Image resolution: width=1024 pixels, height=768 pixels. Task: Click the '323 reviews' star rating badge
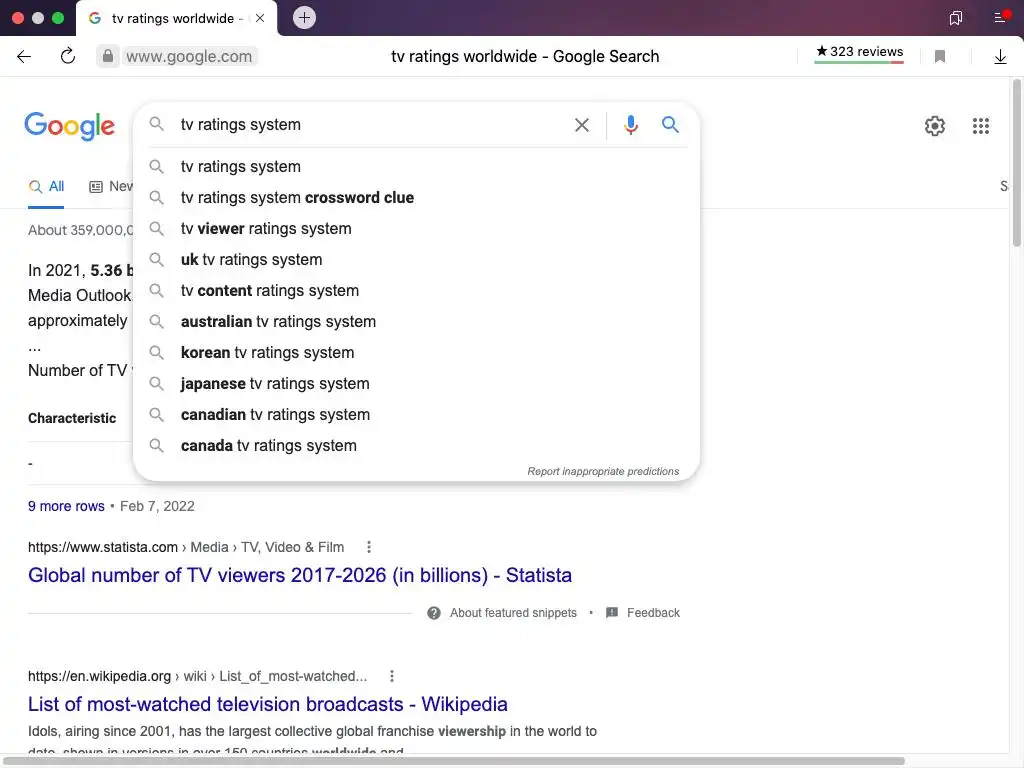pyautogui.click(x=859, y=52)
